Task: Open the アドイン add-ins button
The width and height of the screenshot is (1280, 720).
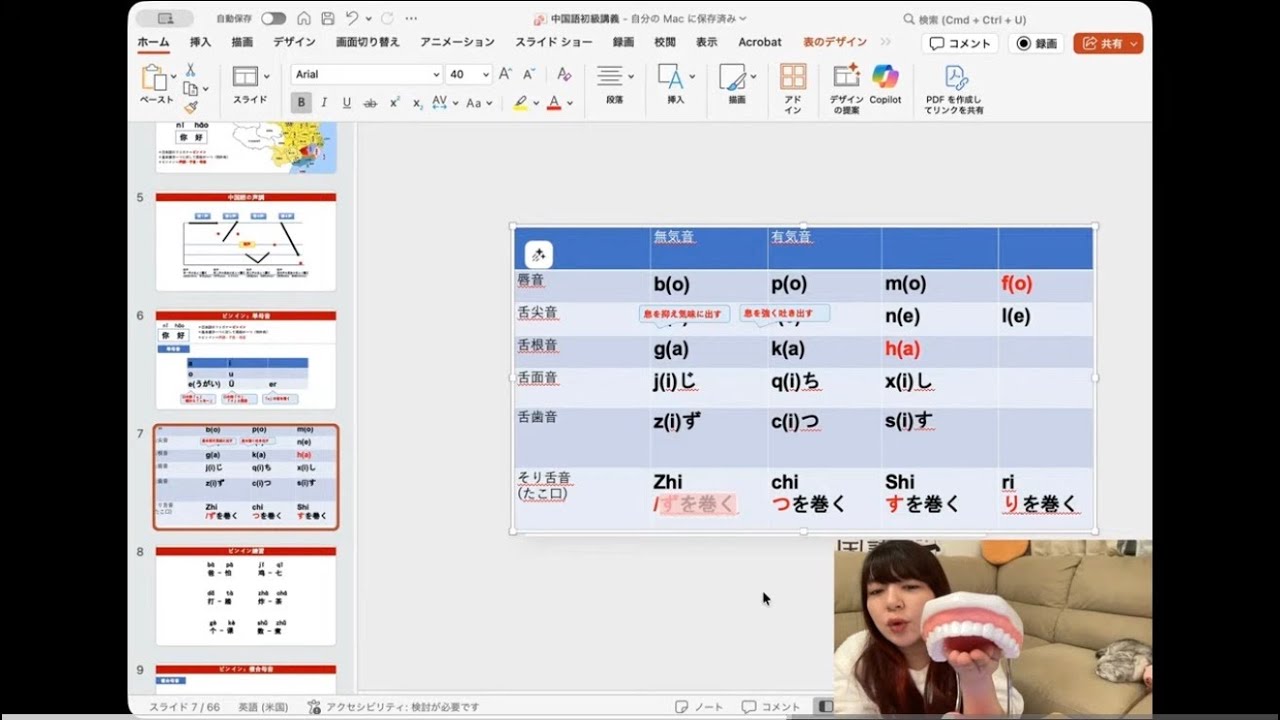Action: tap(793, 89)
